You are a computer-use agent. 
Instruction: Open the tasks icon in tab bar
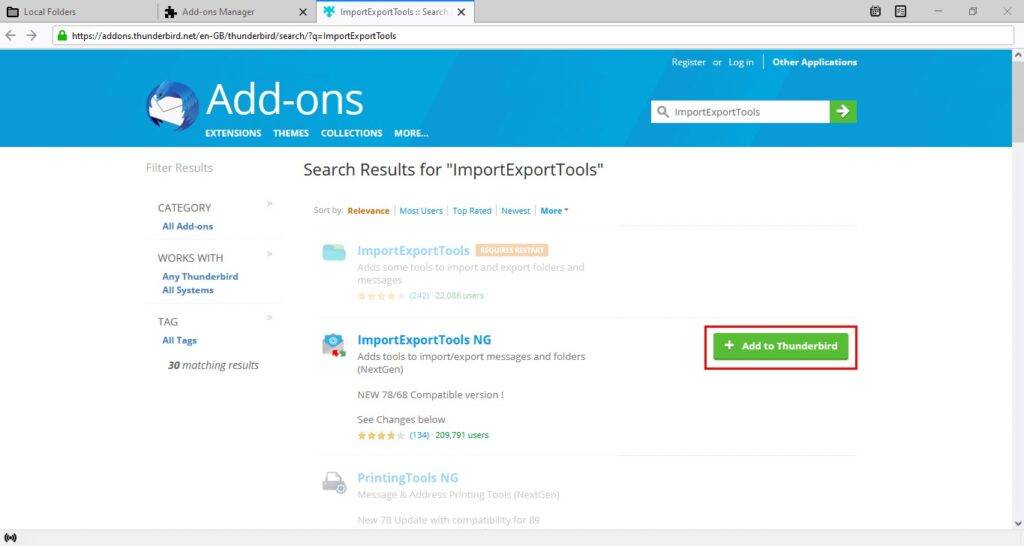pos(901,11)
